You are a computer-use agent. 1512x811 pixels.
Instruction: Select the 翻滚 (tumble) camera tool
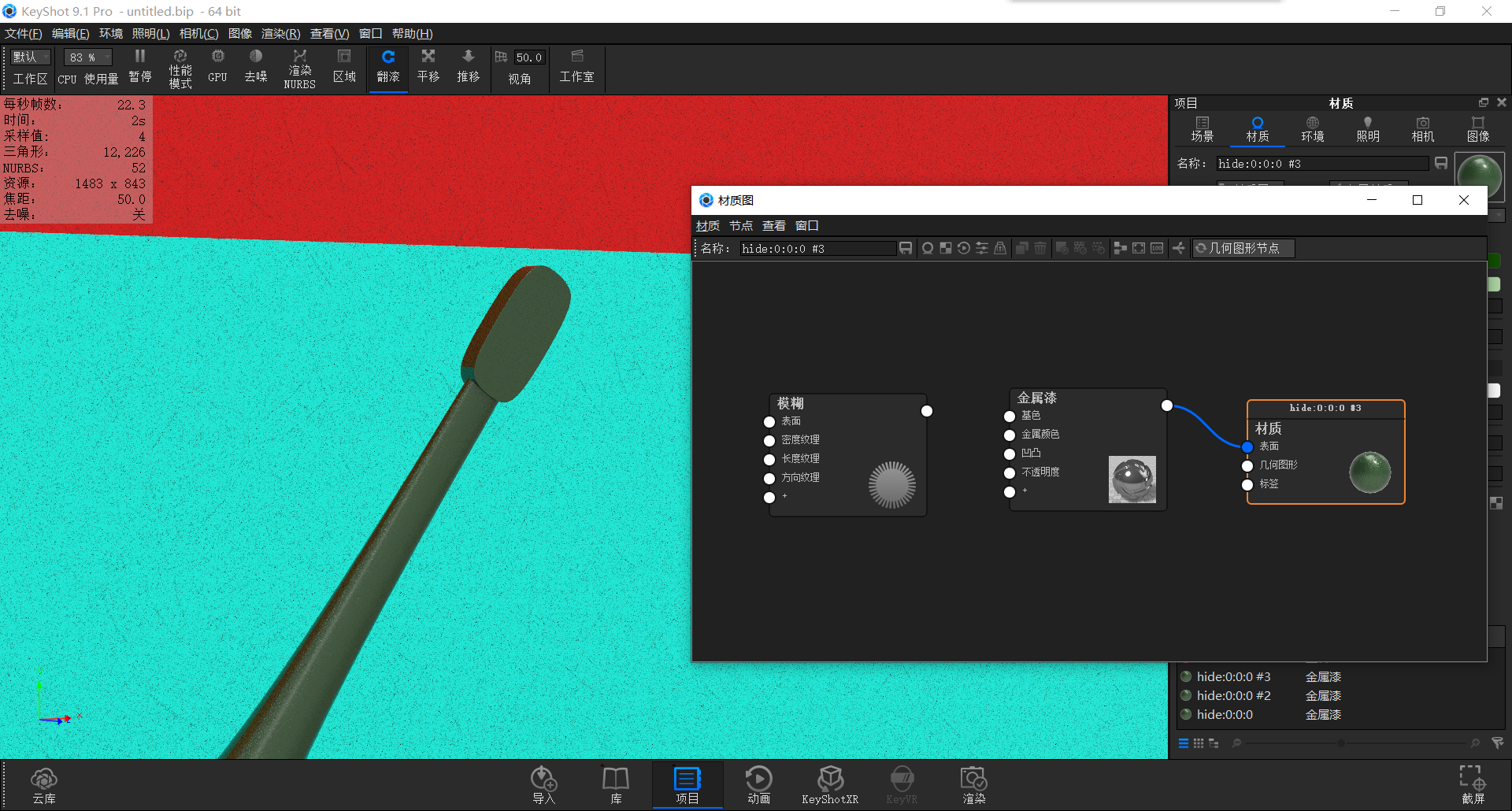click(388, 69)
